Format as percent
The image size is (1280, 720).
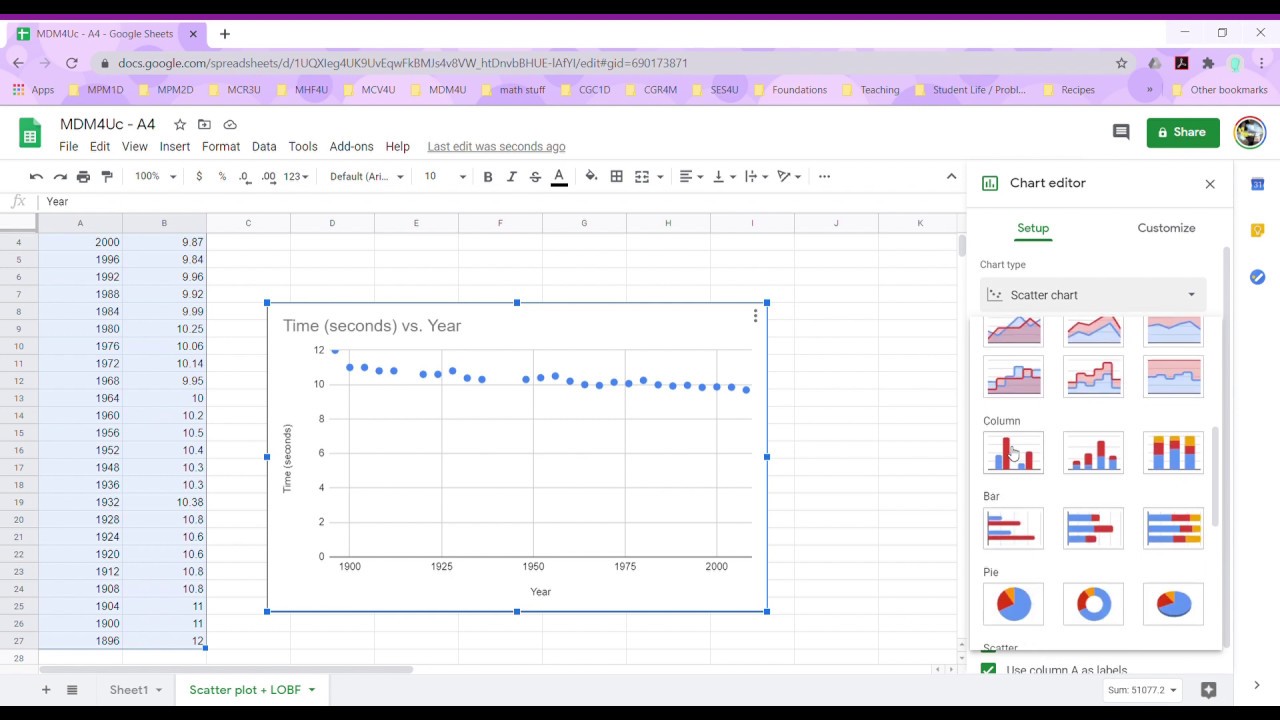click(222, 176)
